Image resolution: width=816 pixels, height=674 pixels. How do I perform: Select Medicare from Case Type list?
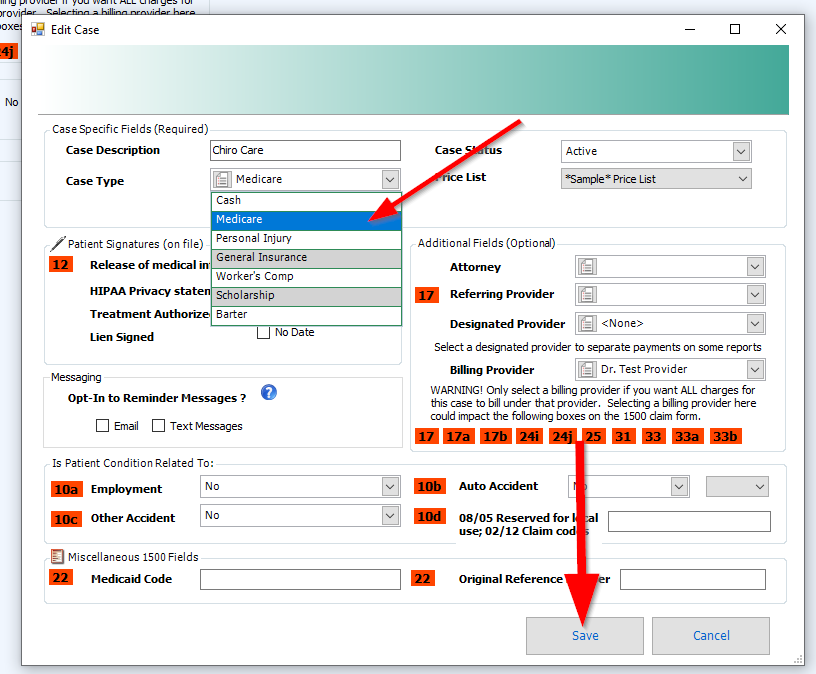(307, 220)
